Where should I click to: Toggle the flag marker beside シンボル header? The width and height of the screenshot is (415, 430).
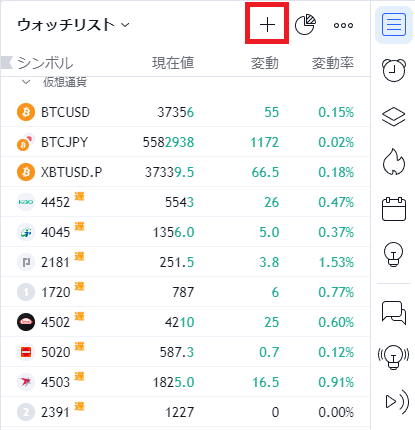(7, 63)
